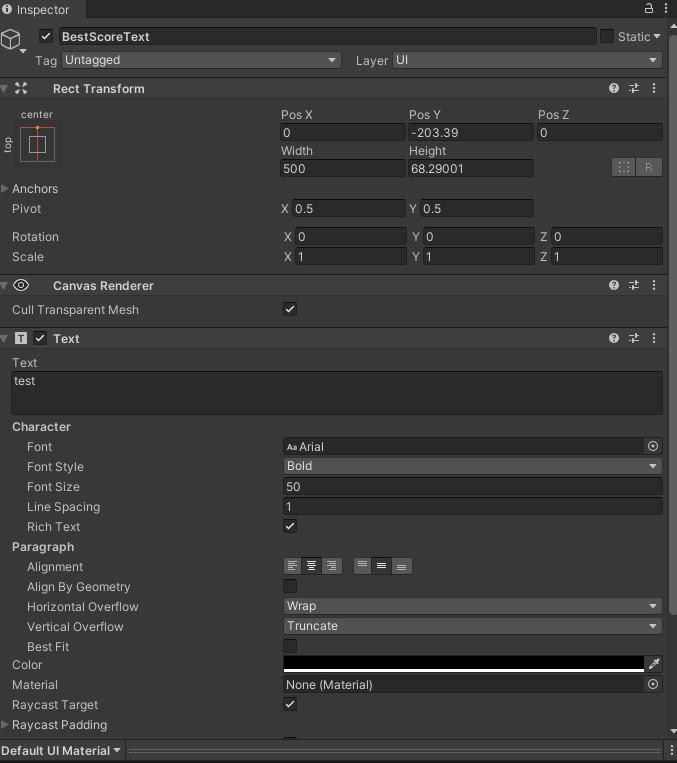Set horizontal alignment to center

[x=311, y=566]
